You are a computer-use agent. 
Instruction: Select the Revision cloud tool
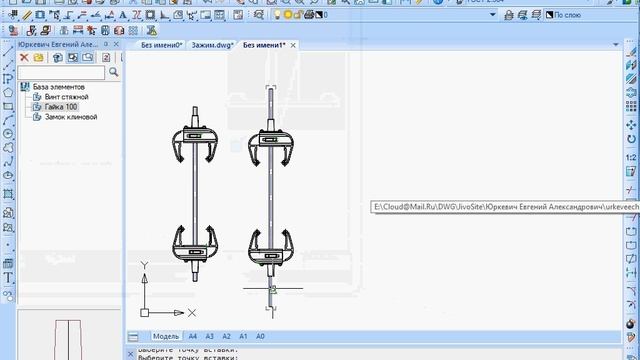[x=8, y=148]
